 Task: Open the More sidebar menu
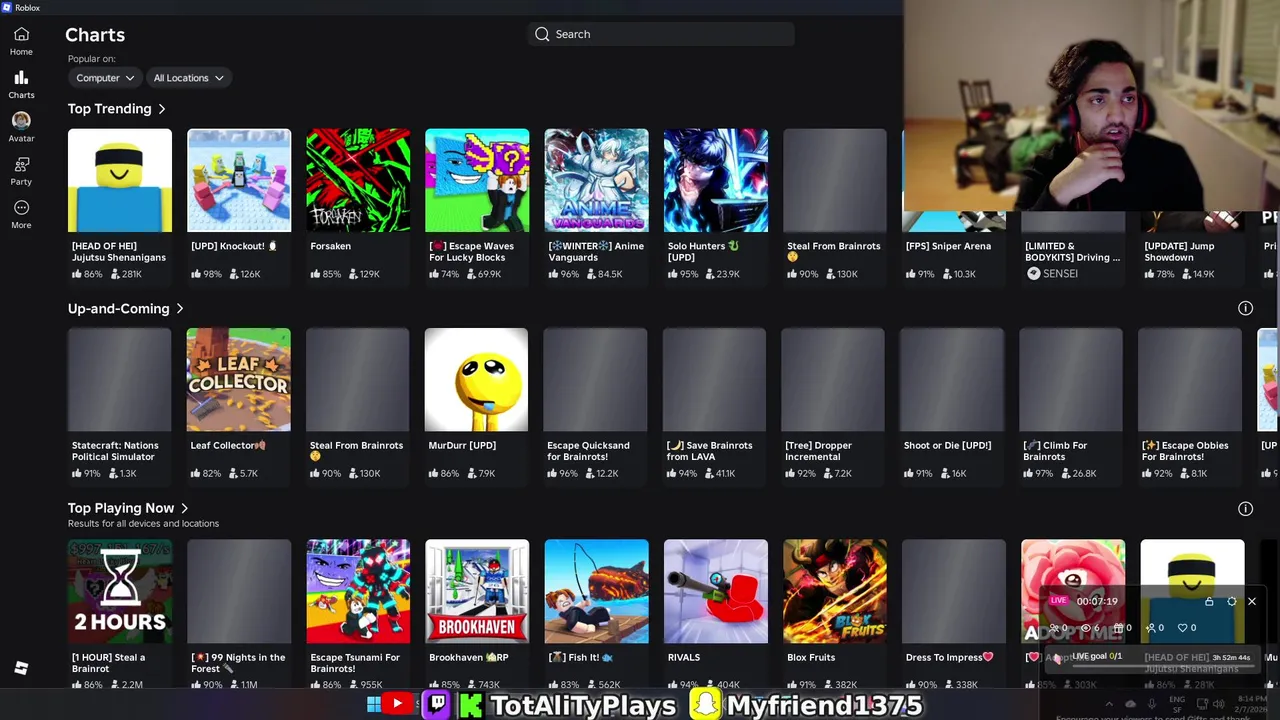(21, 207)
